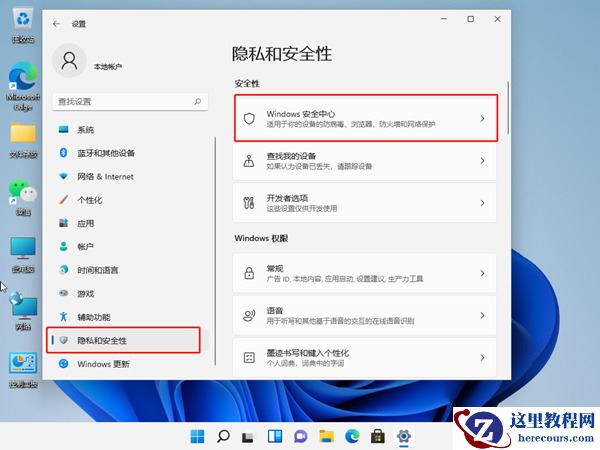Expand 语音 row chevron
The image size is (600, 450).
(x=482, y=315)
